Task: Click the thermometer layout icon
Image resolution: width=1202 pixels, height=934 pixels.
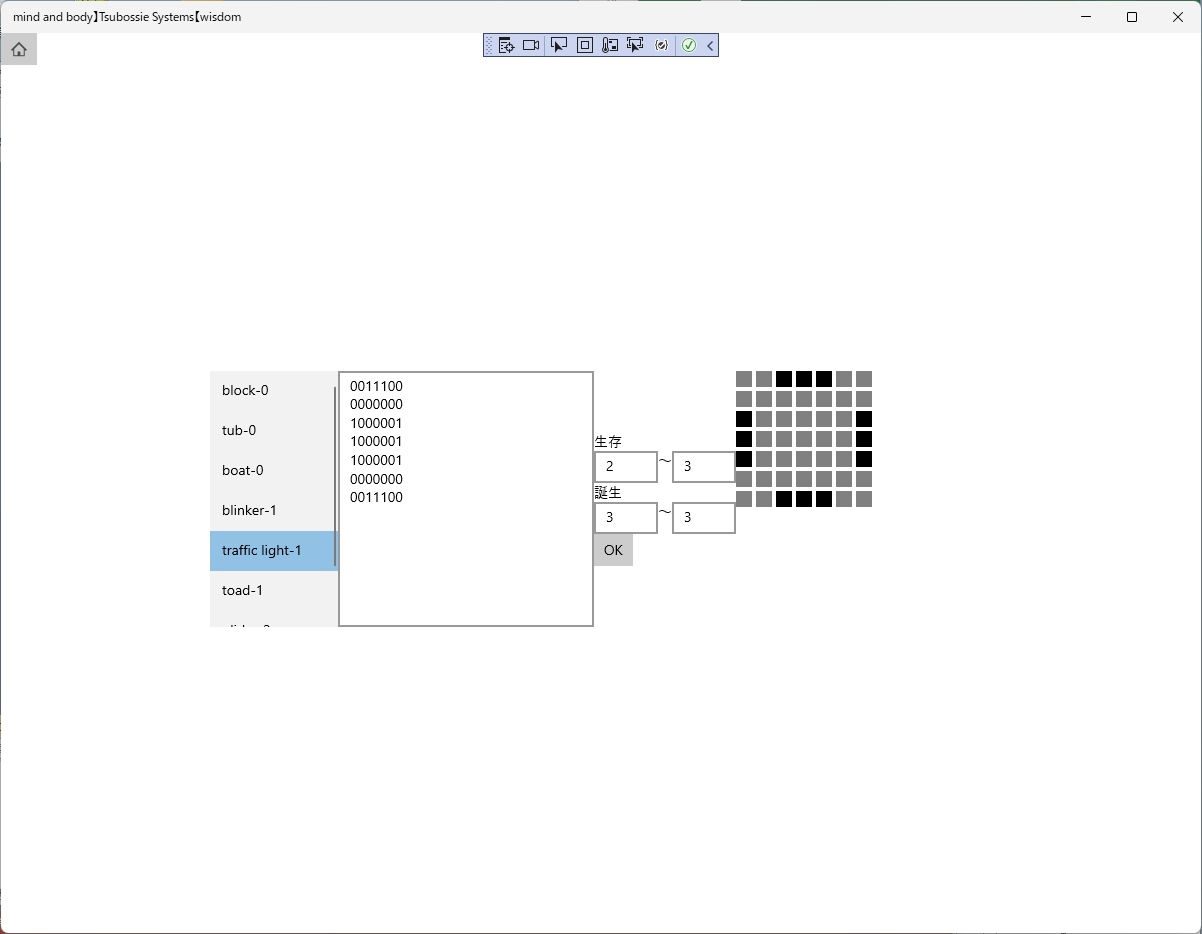Action: click(x=610, y=45)
